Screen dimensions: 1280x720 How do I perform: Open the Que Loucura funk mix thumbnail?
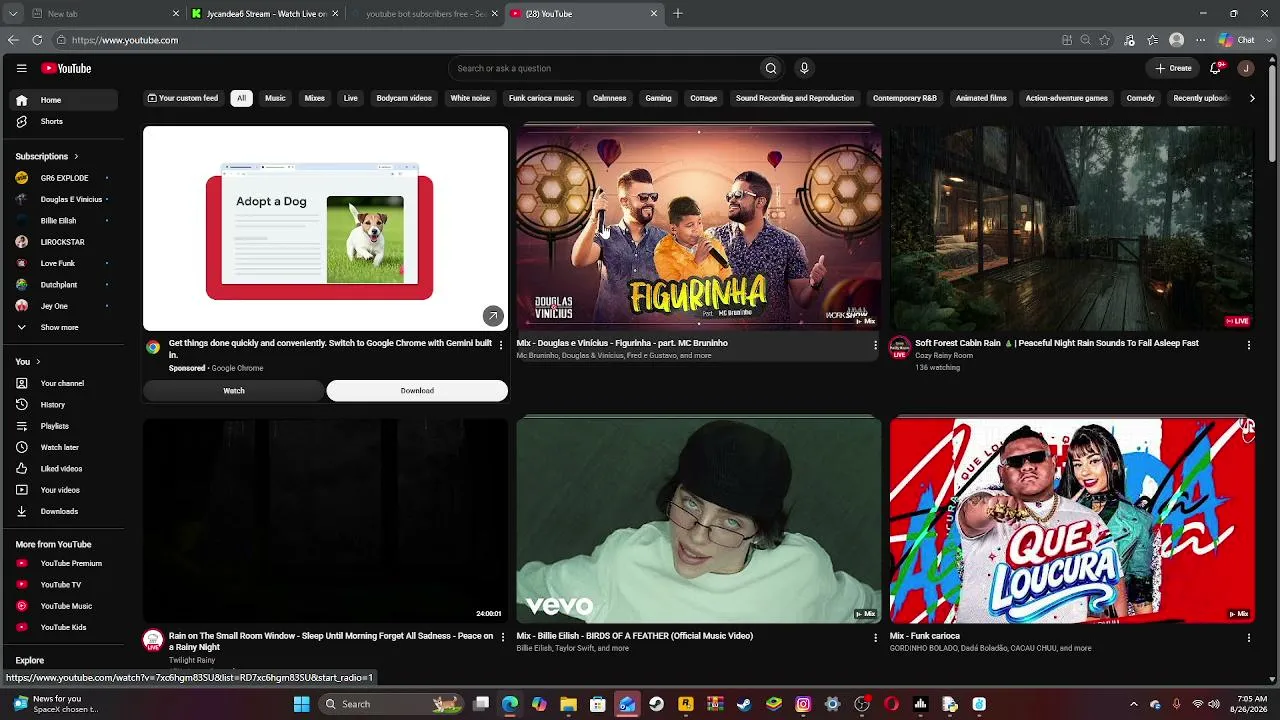[1072, 520]
